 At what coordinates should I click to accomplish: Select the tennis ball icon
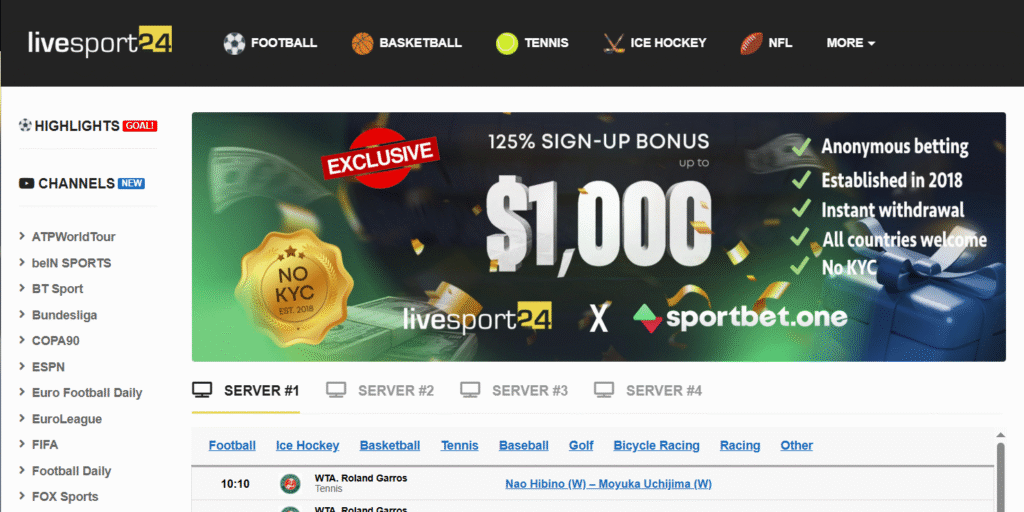click(x=507, y=44)
